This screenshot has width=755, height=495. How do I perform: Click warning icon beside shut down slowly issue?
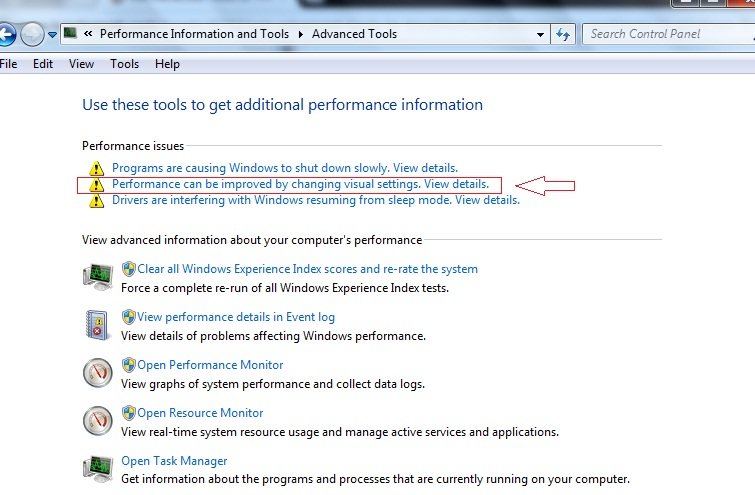coord(96,169)
